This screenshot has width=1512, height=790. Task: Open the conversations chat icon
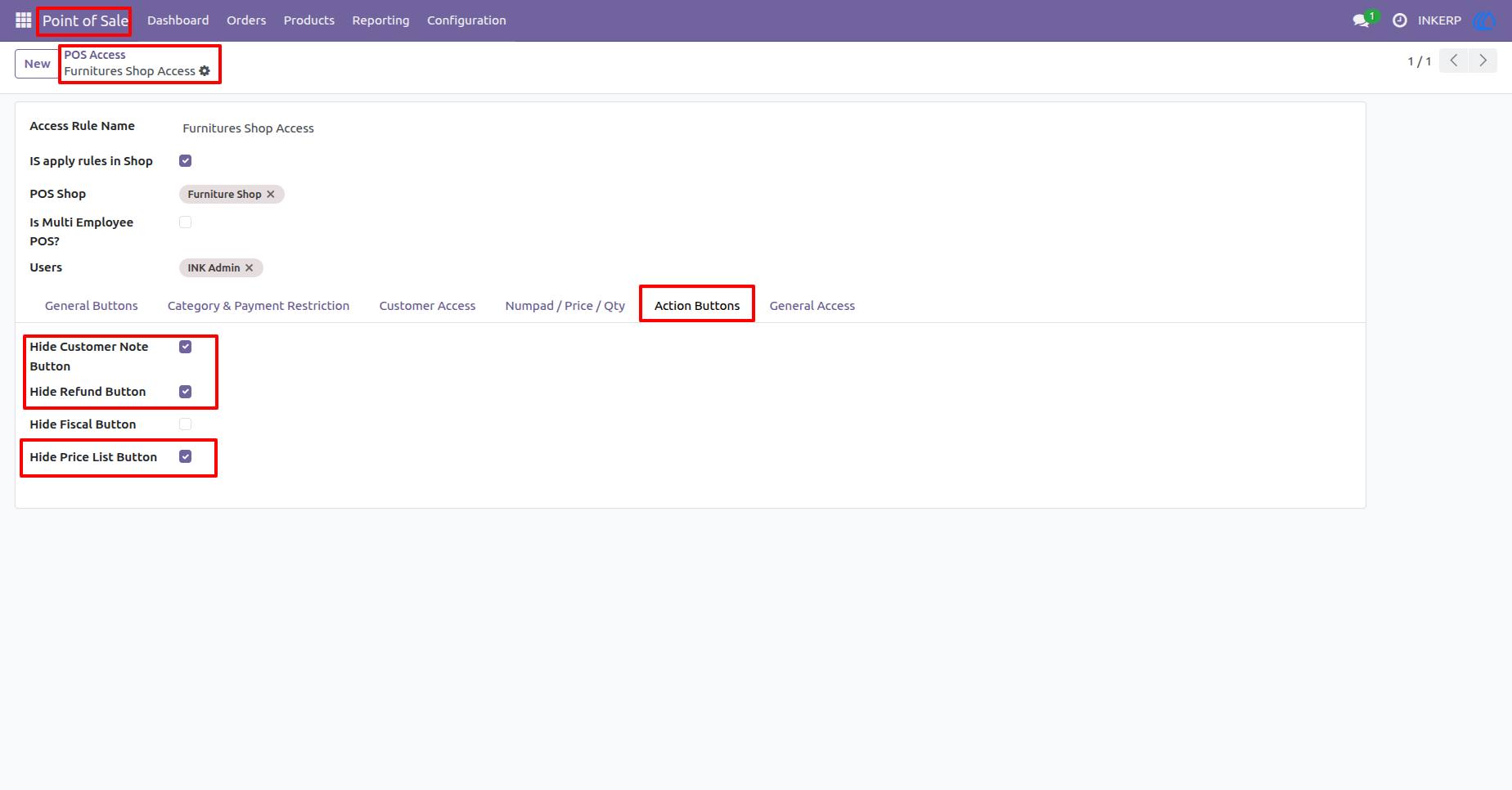1361,20
